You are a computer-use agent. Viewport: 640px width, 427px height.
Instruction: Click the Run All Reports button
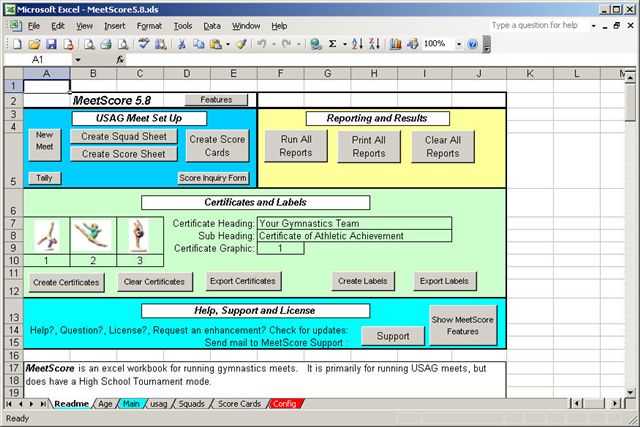pyautogui.click(x=296, y=146)
